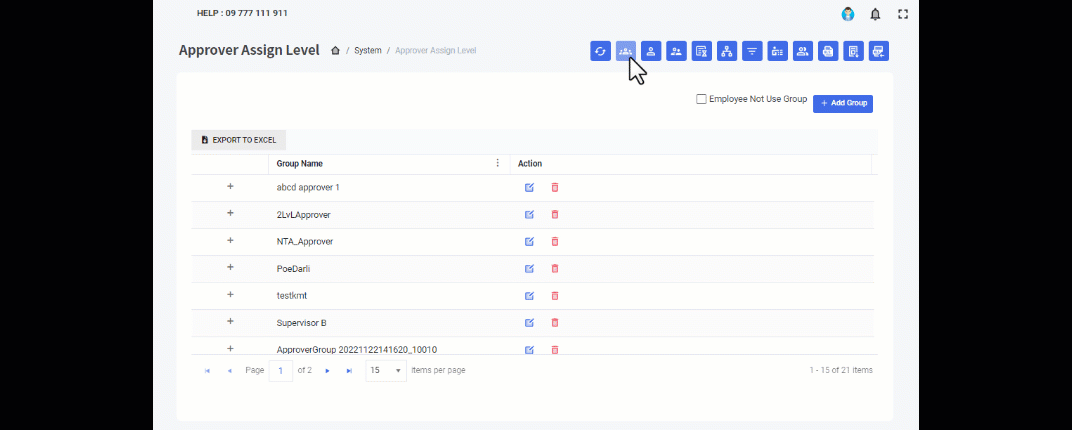1072x430 pixels.
Task: Delete the PoeDarli group
Action: [x=555, y=268]
